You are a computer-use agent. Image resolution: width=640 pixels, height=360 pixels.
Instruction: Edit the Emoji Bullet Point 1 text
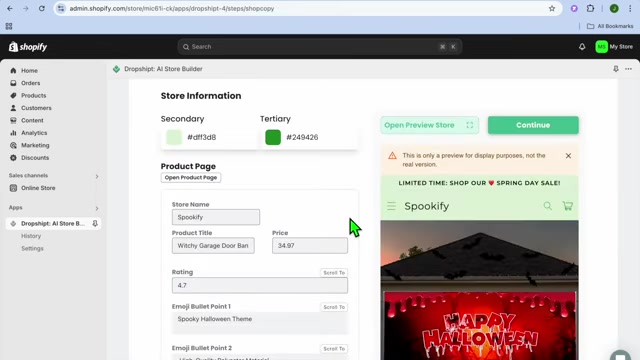[x=260, y=323]
